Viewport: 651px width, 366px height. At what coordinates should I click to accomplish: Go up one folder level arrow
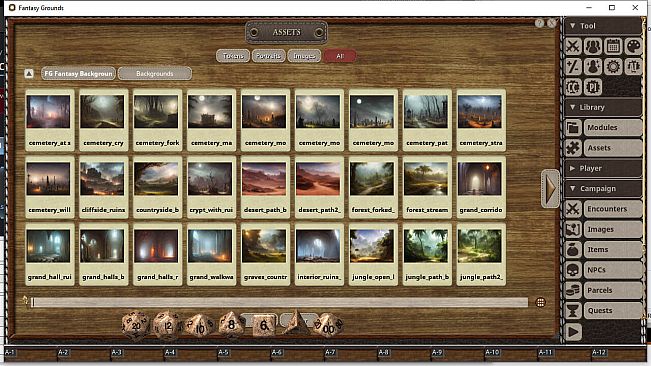tap(29, 73)
